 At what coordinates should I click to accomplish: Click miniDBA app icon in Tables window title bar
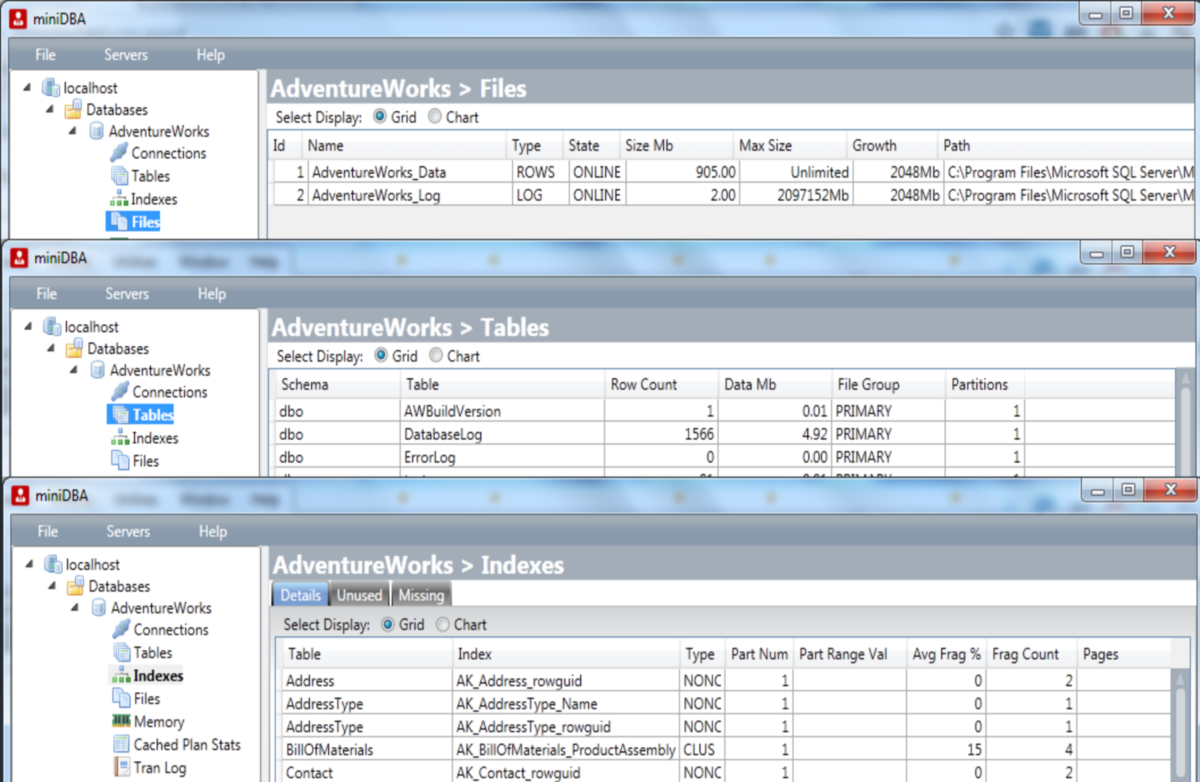[18, 258]
